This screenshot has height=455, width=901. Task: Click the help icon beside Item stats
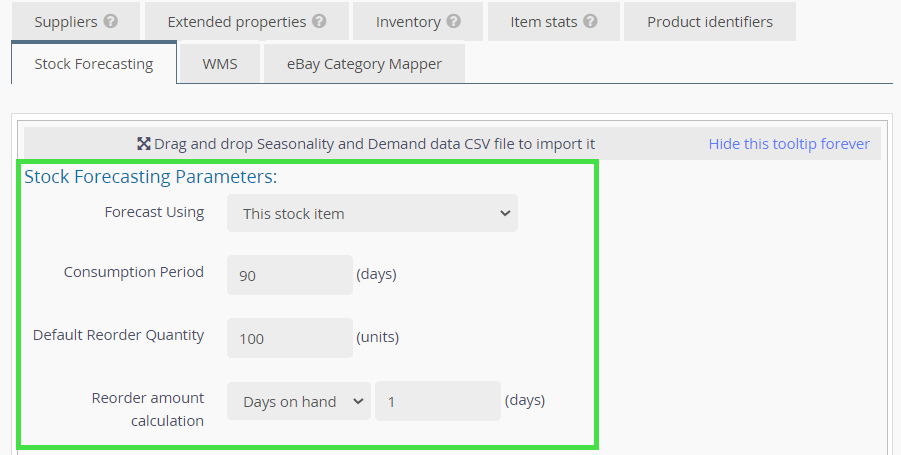[x=590, y=21]
